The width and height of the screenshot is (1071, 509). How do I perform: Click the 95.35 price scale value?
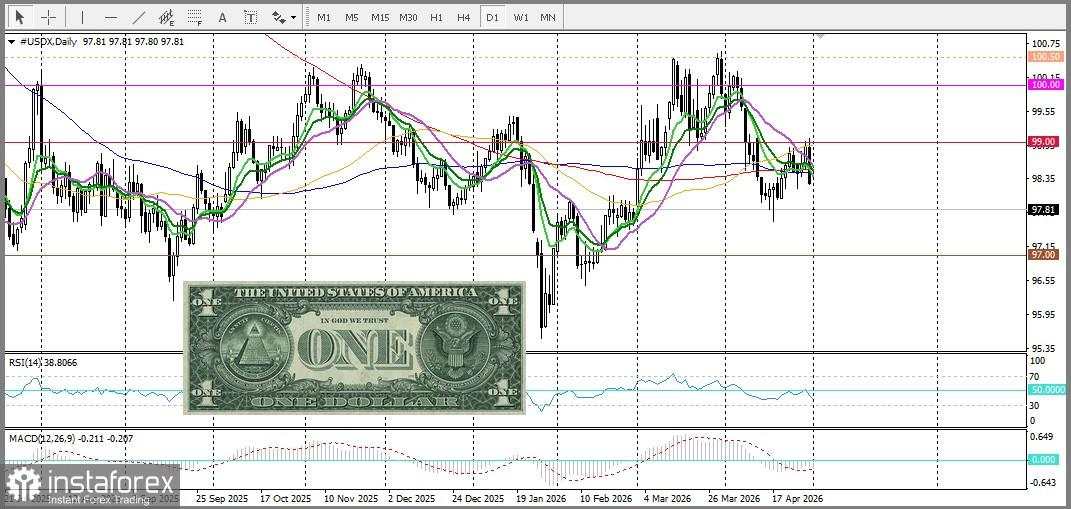point(1044,348)
